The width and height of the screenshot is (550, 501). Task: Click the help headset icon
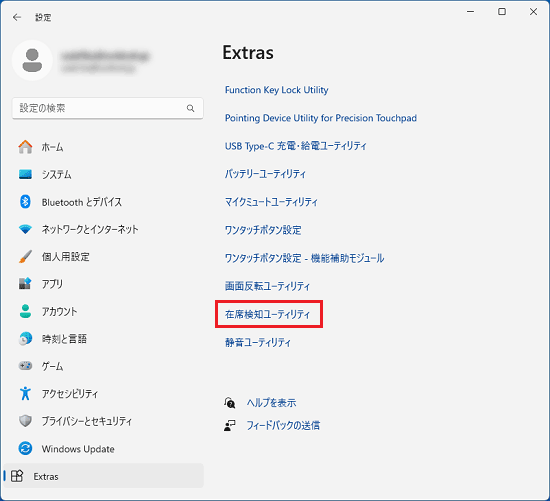click(230, 403)
